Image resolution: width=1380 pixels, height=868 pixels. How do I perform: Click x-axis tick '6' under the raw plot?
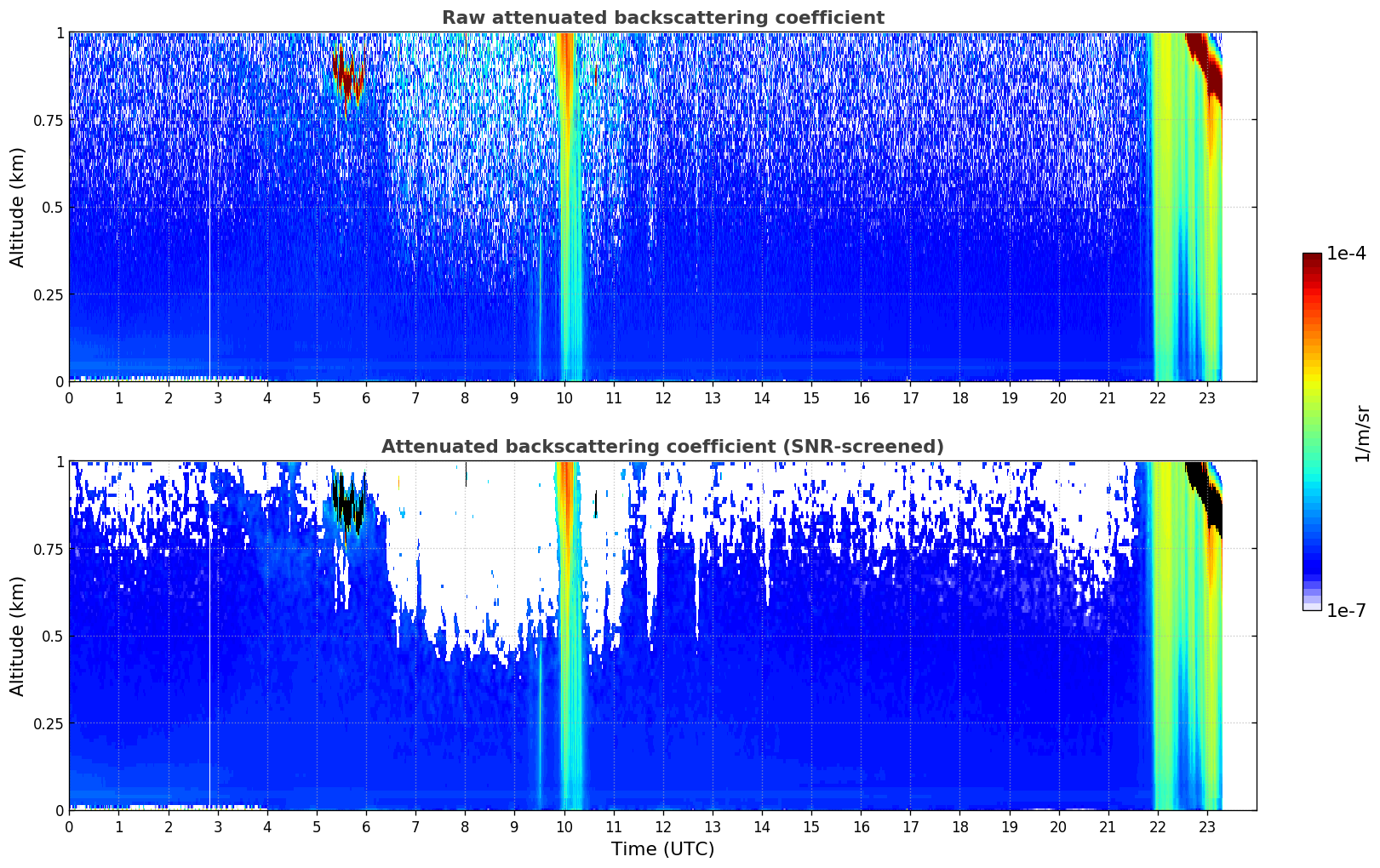coord(366,397)
